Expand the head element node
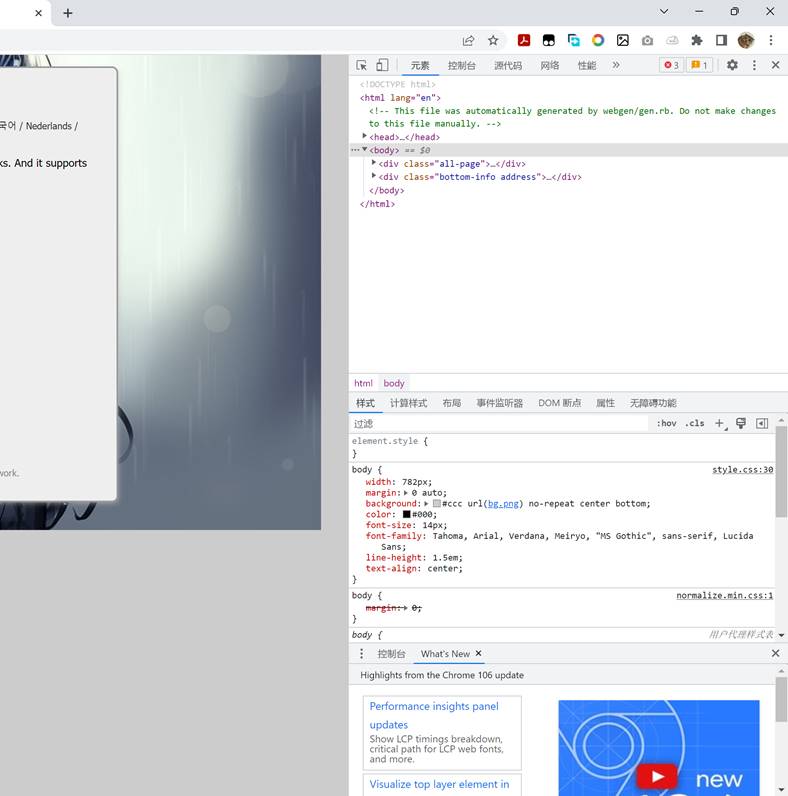788x796 pixels. coord(365,137)
